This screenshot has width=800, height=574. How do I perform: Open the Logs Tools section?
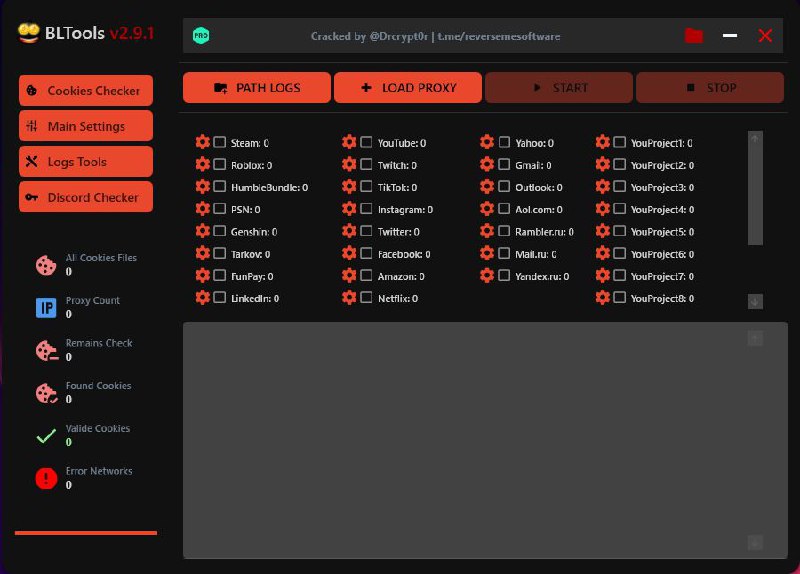pyautogui.click(x=86, y=162)
